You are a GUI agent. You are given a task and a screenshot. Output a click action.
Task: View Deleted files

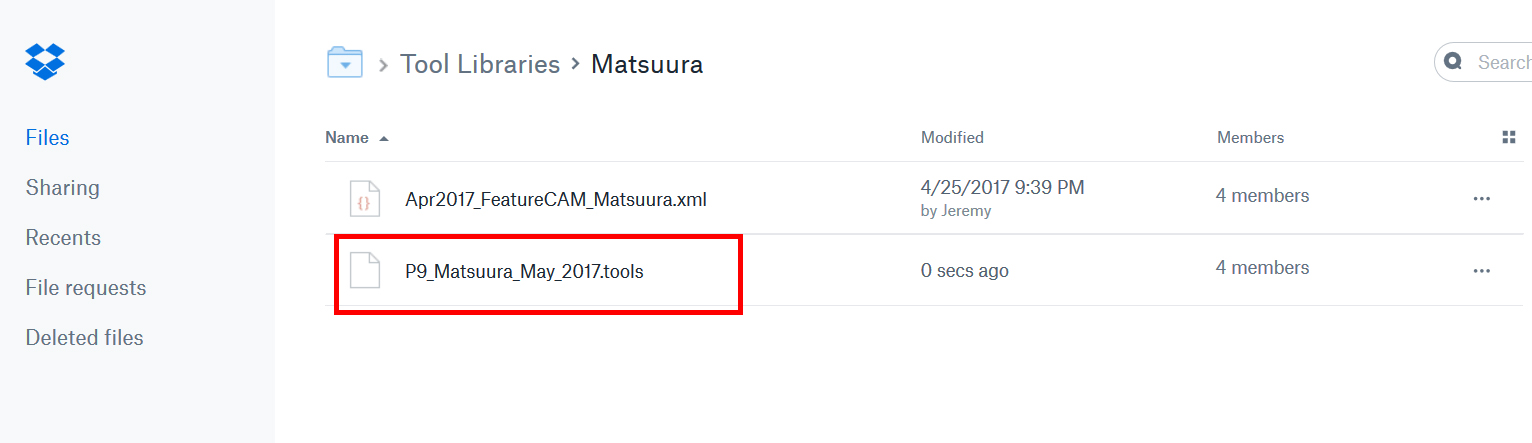tap(84, 338)
